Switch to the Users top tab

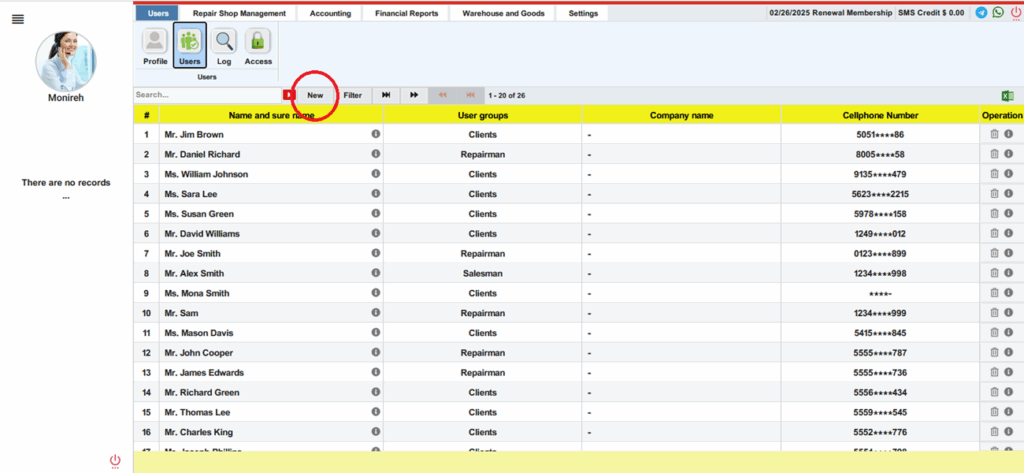157,13
